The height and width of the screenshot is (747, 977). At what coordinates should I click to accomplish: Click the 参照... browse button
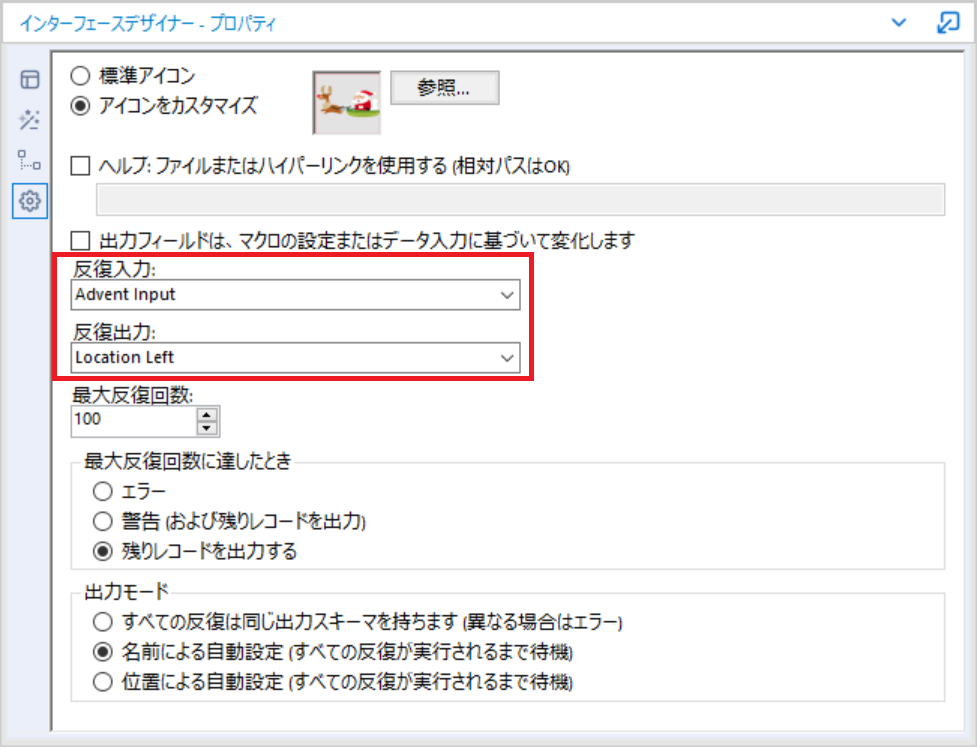[444, 88]
